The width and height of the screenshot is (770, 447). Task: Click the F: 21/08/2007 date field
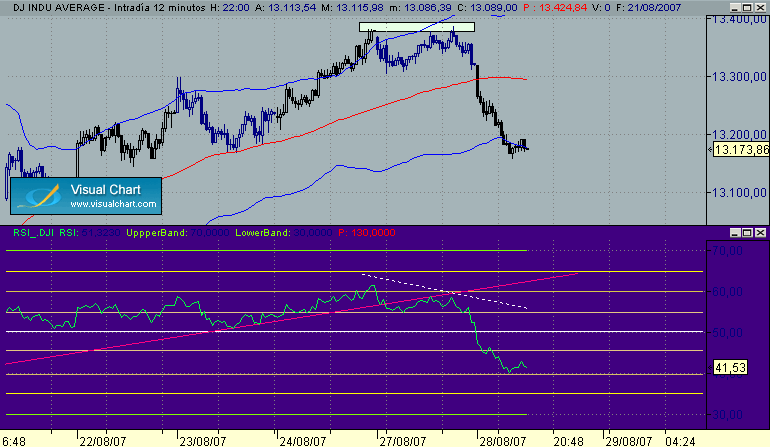[x=648, y=8]
